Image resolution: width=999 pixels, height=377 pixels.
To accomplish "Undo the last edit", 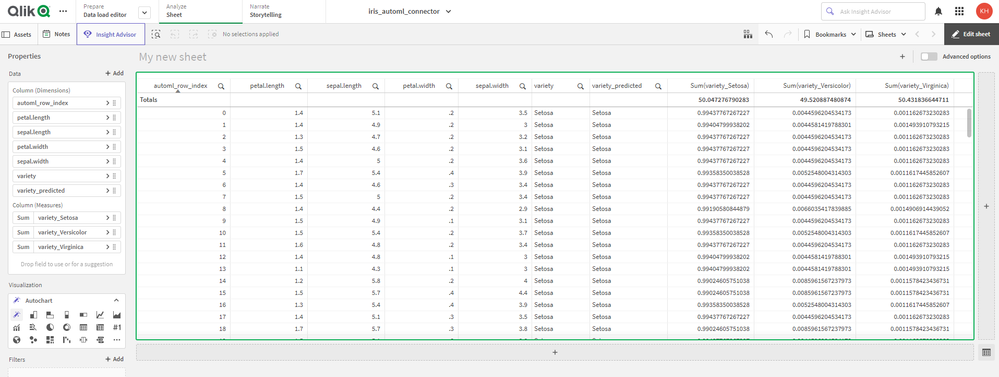I will pyautogui.click(x=769, y=34).
